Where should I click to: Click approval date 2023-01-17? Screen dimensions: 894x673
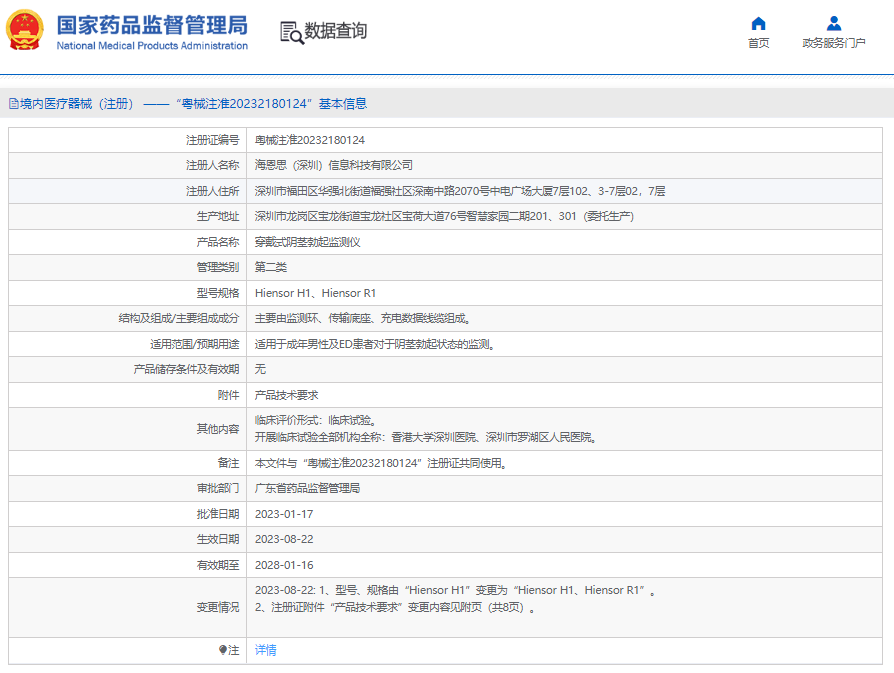(284, 514)
